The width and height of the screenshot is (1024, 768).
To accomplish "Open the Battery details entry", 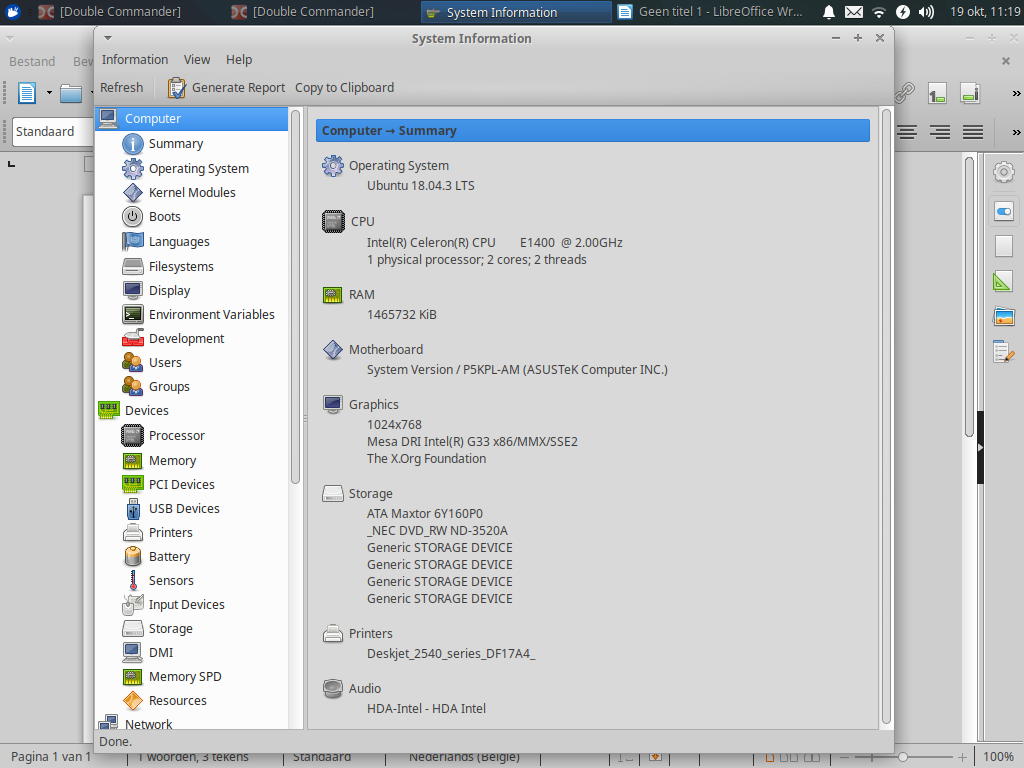I will (169, 556).
